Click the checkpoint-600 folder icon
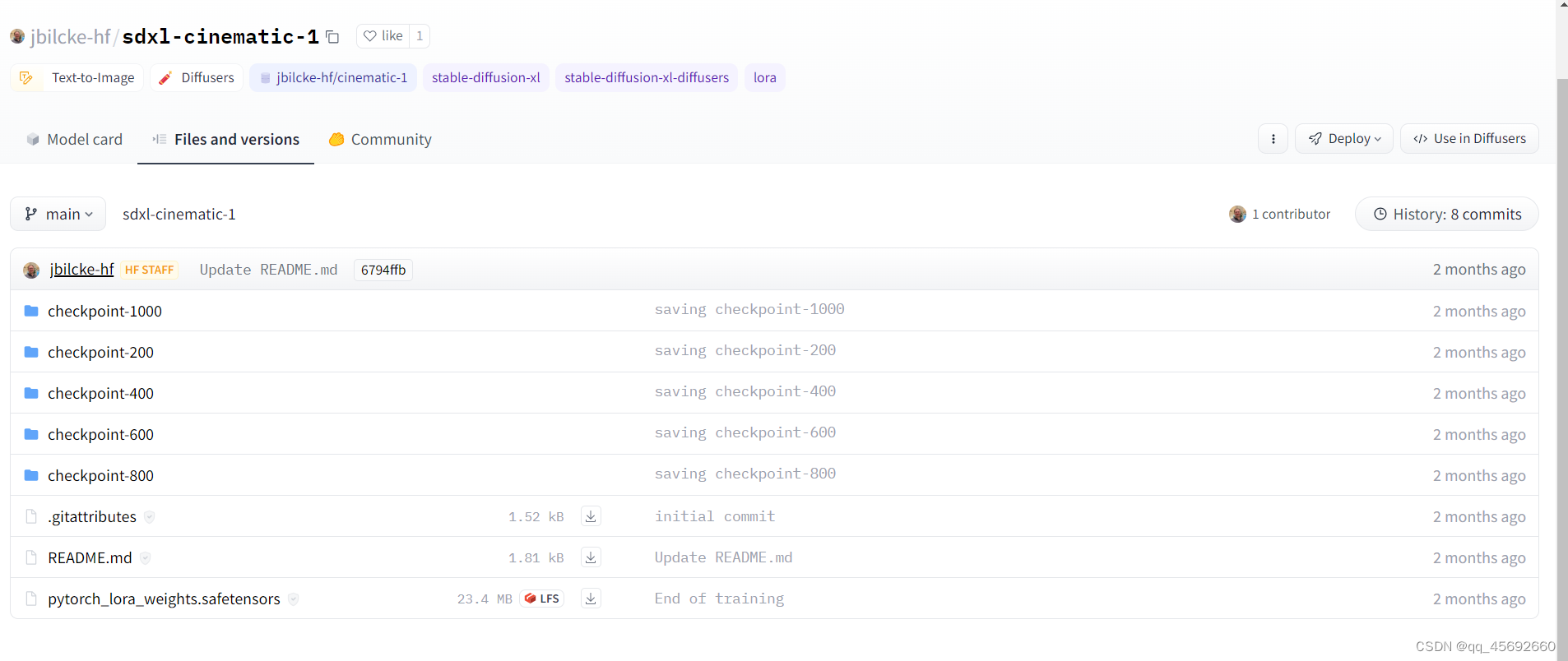 (31, 434)
